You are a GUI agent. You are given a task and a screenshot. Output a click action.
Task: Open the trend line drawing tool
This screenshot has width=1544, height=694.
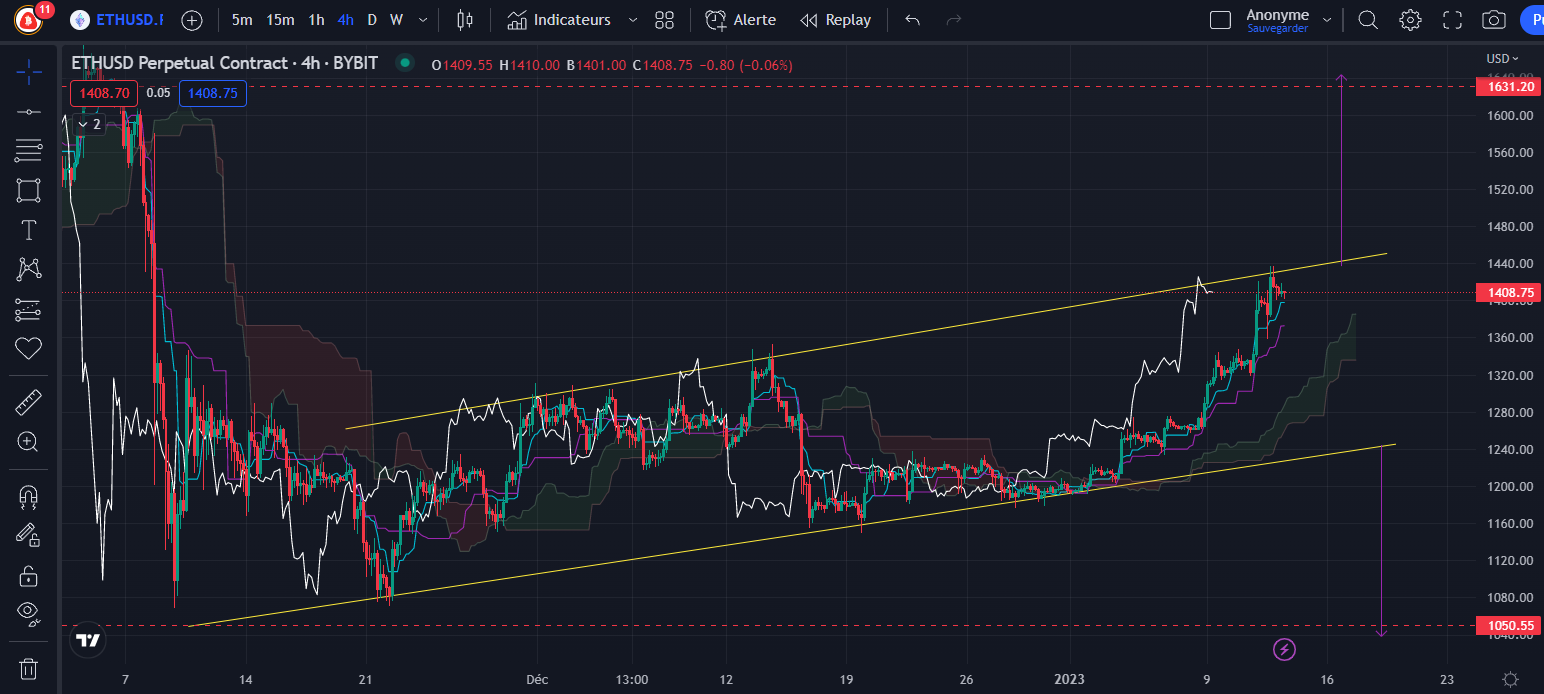point(28,112)
